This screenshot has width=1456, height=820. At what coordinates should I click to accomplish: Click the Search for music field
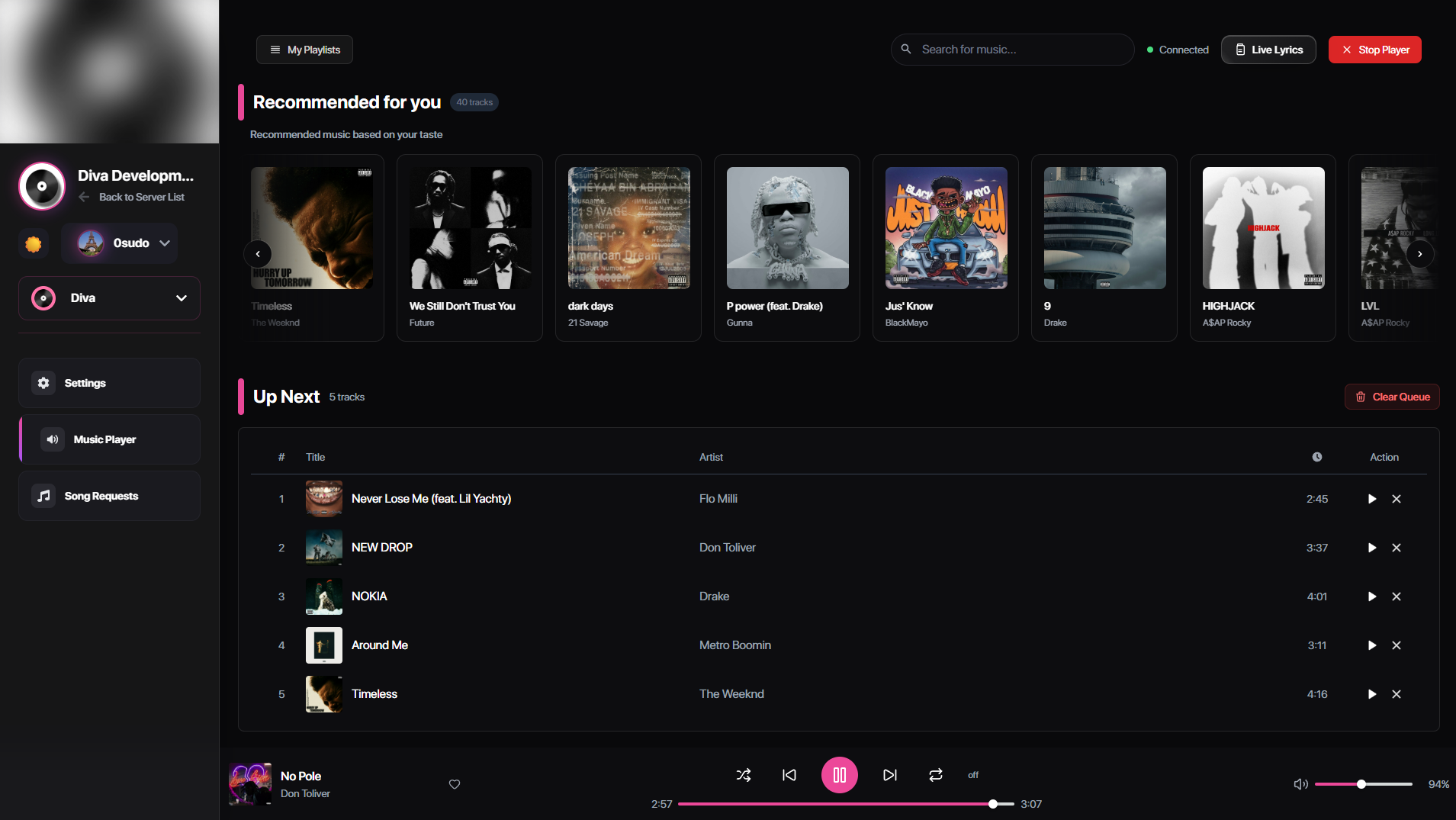(x=1018, y=50)
